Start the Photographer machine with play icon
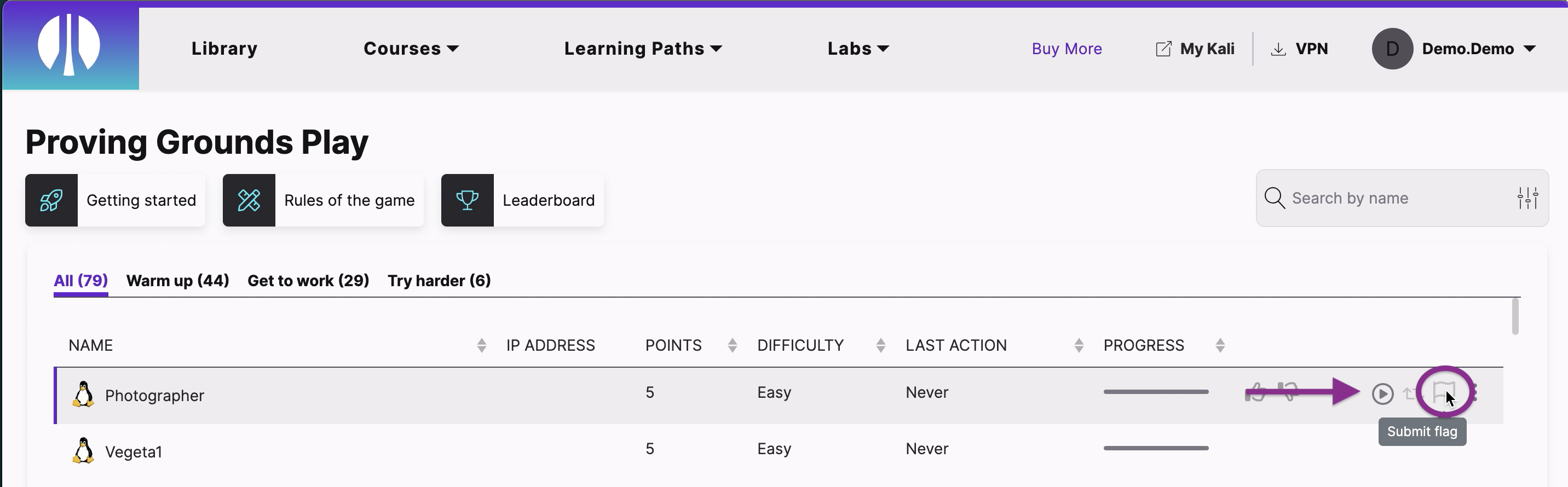1568x487 pixels. pyautogui.click(x=1382, y=394)
